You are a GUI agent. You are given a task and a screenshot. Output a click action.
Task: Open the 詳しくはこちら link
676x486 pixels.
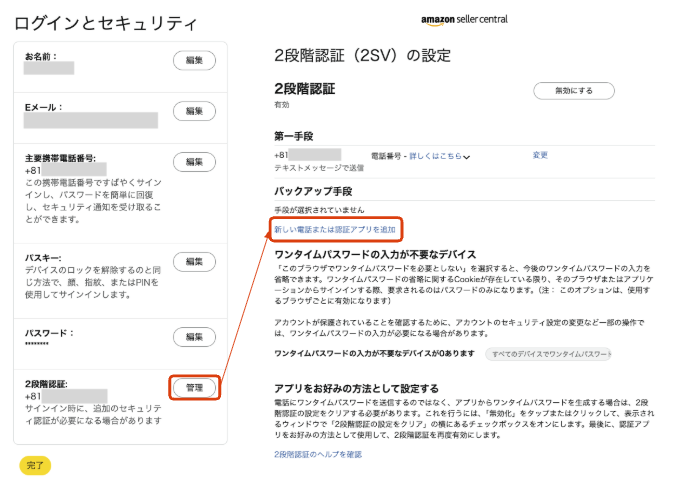click(435, 156)
